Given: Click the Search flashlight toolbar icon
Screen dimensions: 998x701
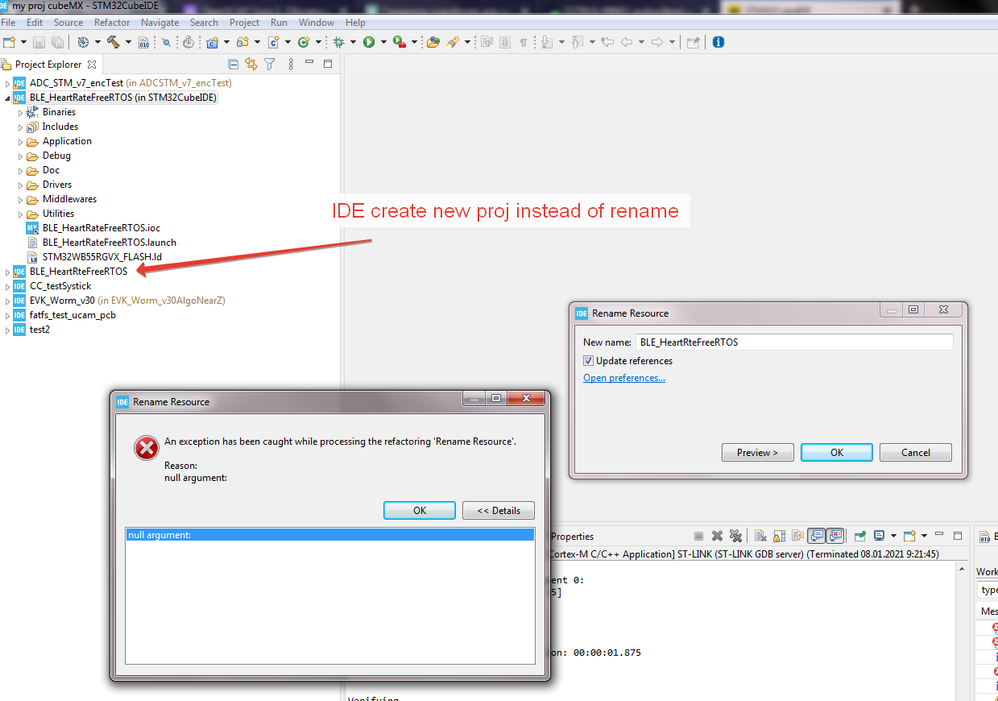Looking at the screenshot, I should pos(453,42).
